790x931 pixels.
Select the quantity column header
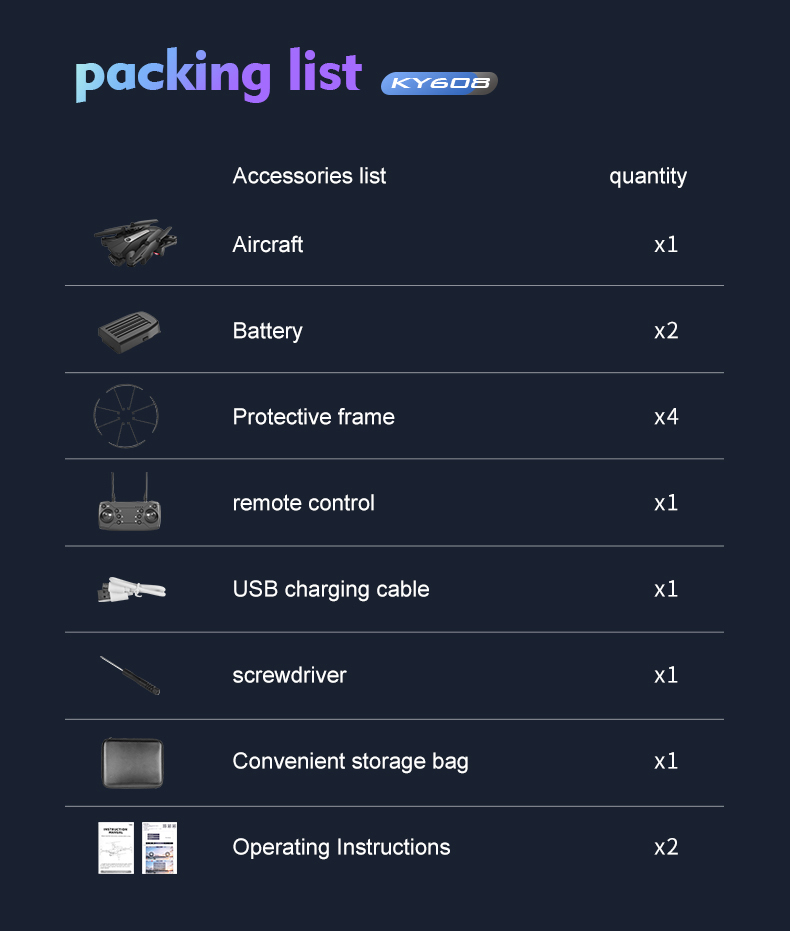648,176
